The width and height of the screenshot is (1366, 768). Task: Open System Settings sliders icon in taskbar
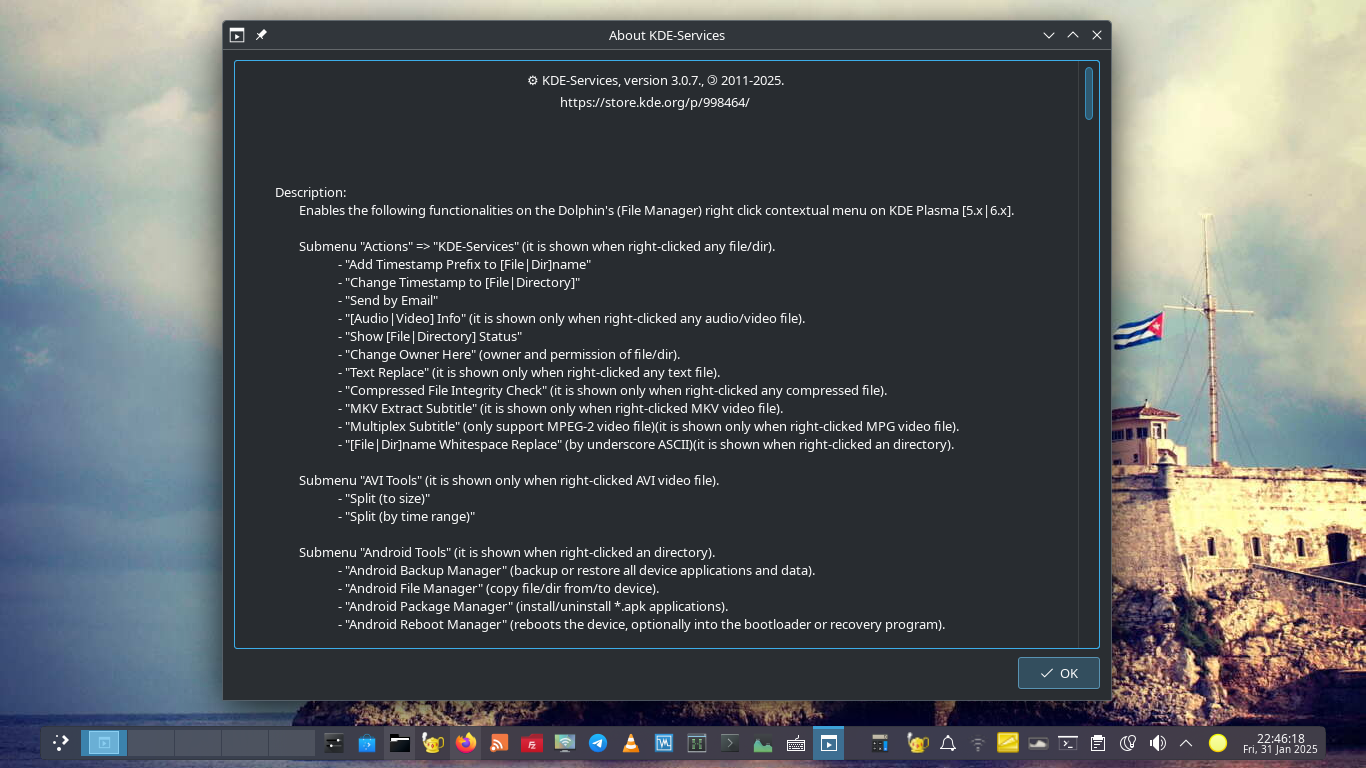tap(334, 743)
